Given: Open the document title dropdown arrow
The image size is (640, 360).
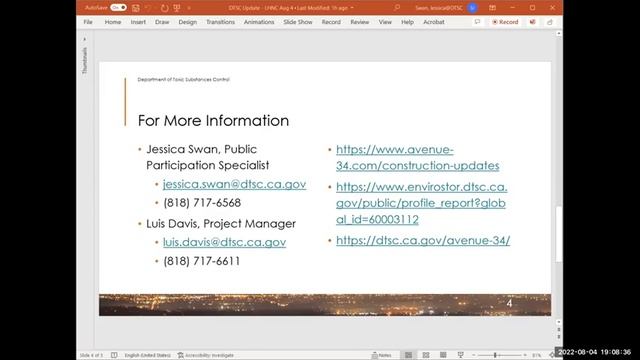Looking at the screenshot, I should [352, 8].
